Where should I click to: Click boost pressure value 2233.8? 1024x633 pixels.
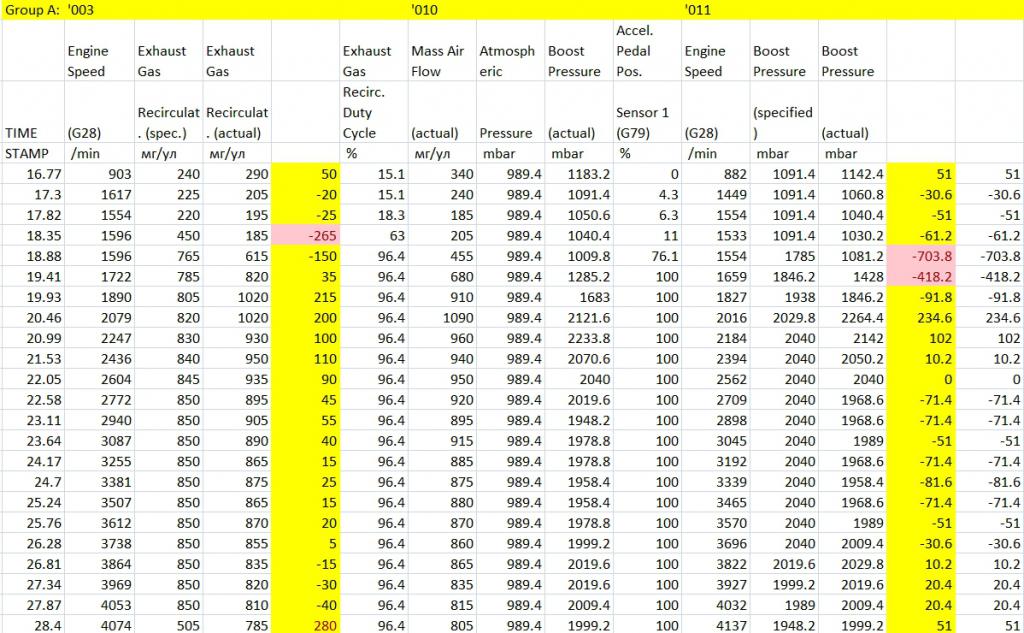tap(579, 338)
